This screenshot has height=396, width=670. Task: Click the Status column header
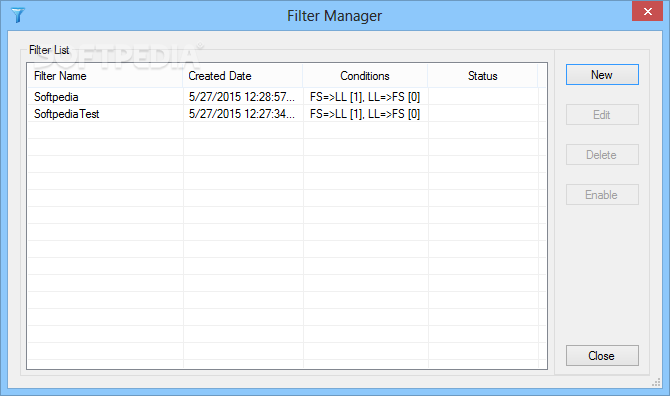click(483, 76)
